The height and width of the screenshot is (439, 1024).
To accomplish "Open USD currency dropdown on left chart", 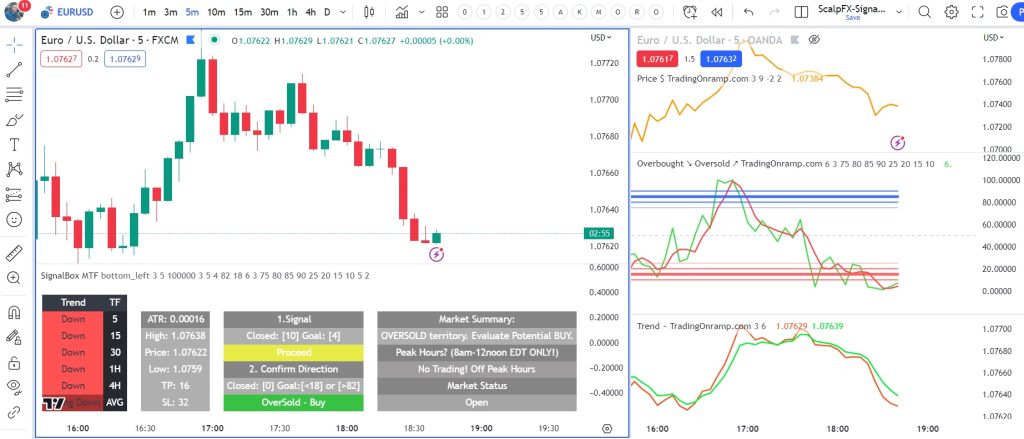I will click(x=601, y=38).
